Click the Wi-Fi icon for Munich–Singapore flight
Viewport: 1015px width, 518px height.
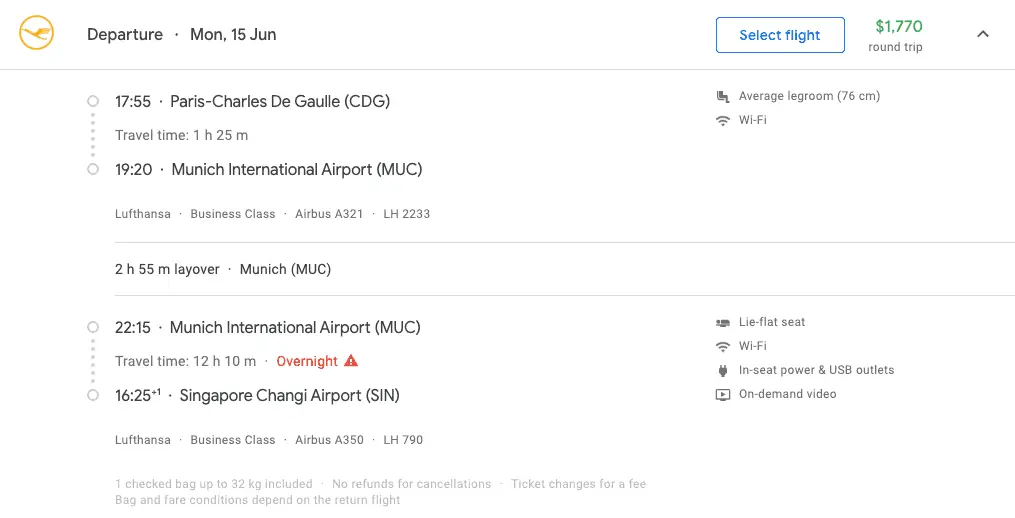(723, 346)
